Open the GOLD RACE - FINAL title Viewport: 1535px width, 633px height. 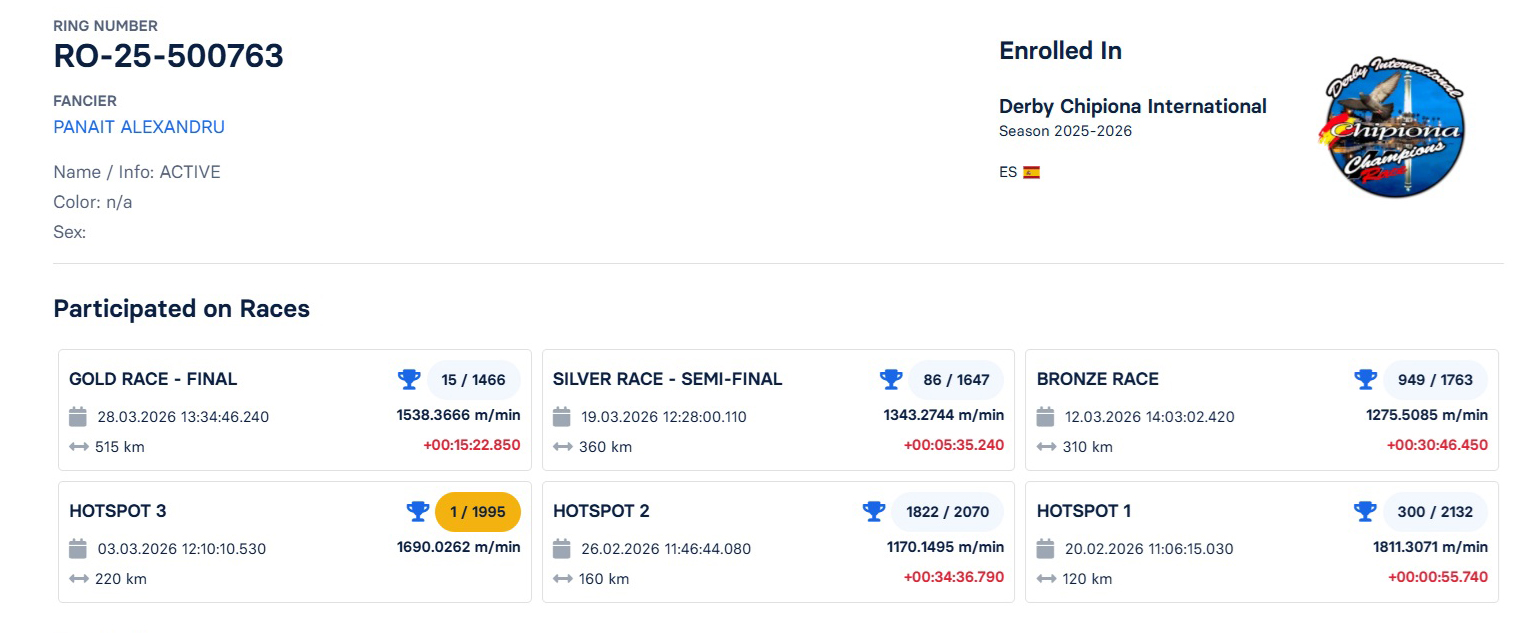pyautogui.click(x=153, y=379)
